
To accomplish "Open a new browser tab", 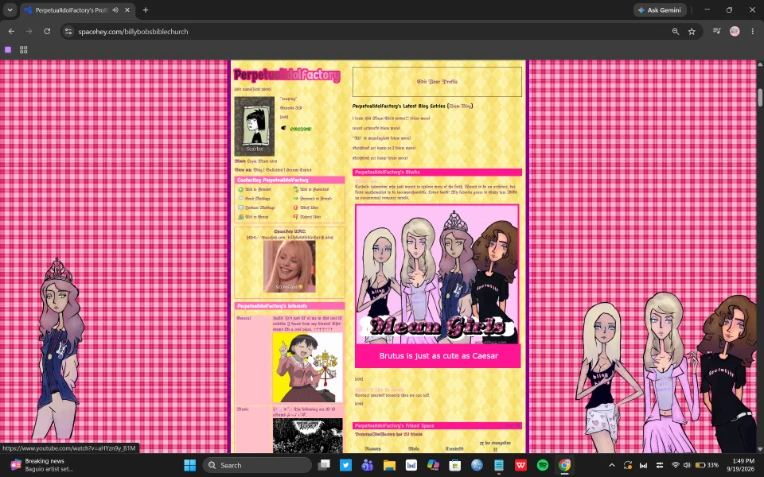I will pos(145,10).
